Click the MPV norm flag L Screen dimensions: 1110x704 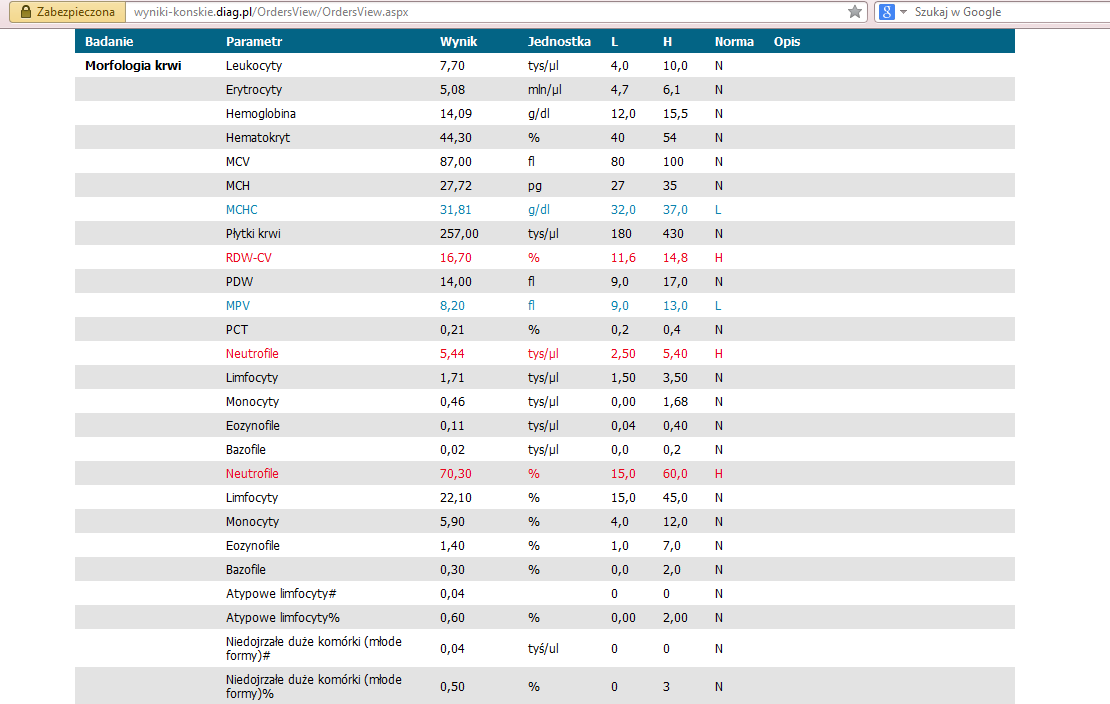click(x=718, y=306)
